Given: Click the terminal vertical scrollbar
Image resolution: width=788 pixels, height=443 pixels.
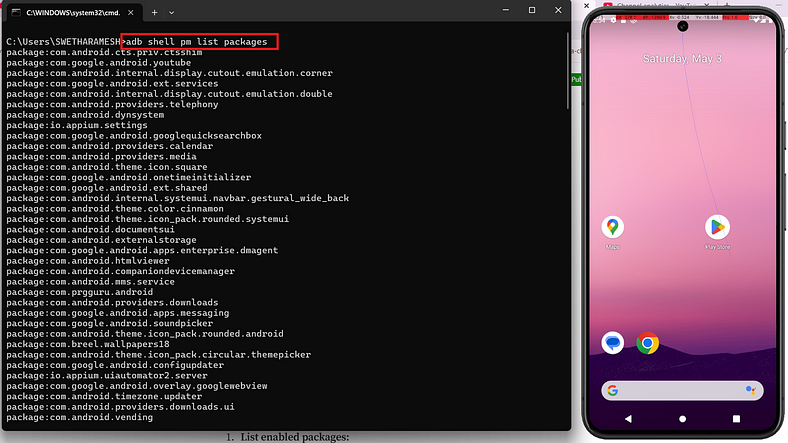Looking at the screenshot, I should 568,70.
